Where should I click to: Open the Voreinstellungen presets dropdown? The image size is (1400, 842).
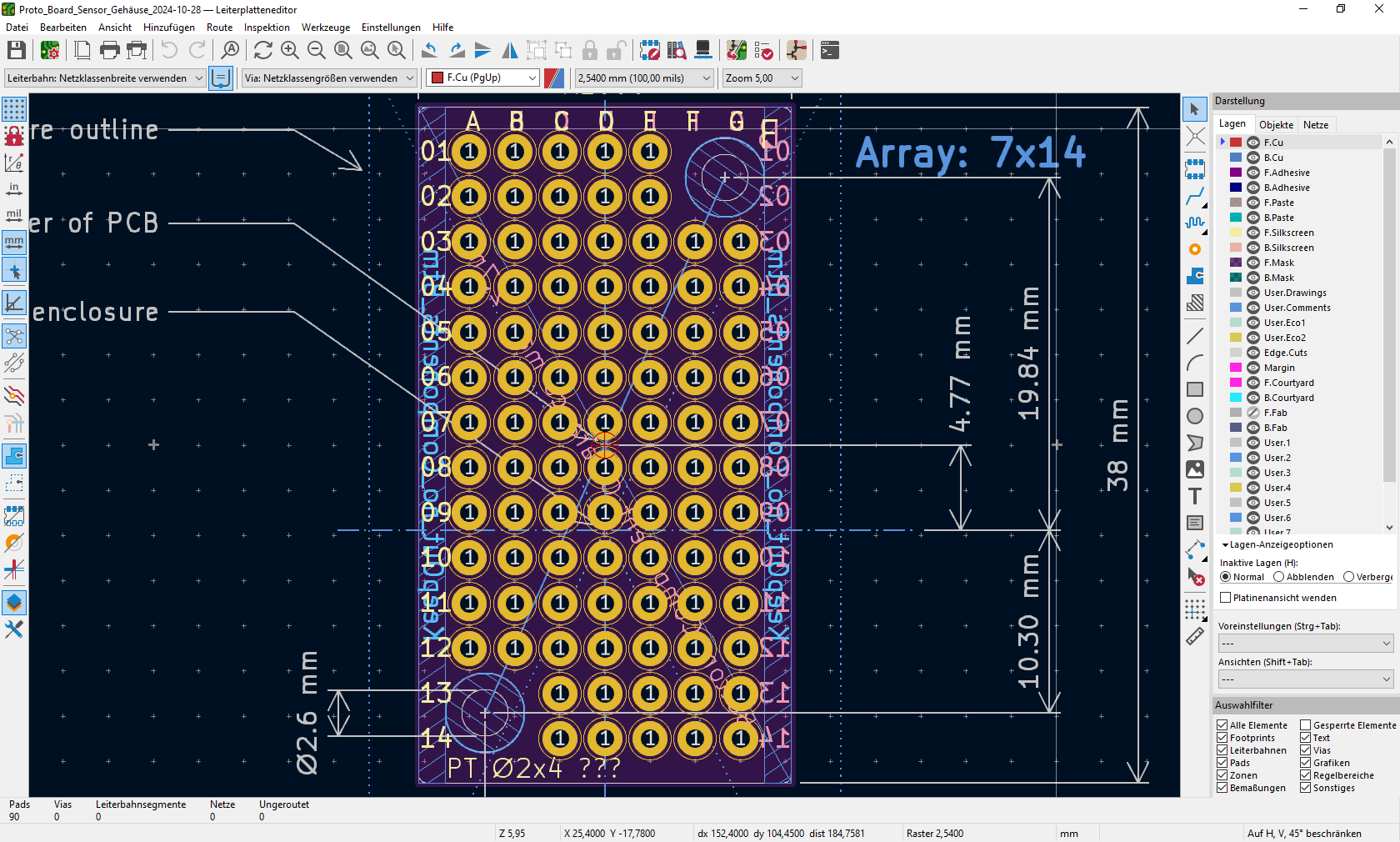1305,644
